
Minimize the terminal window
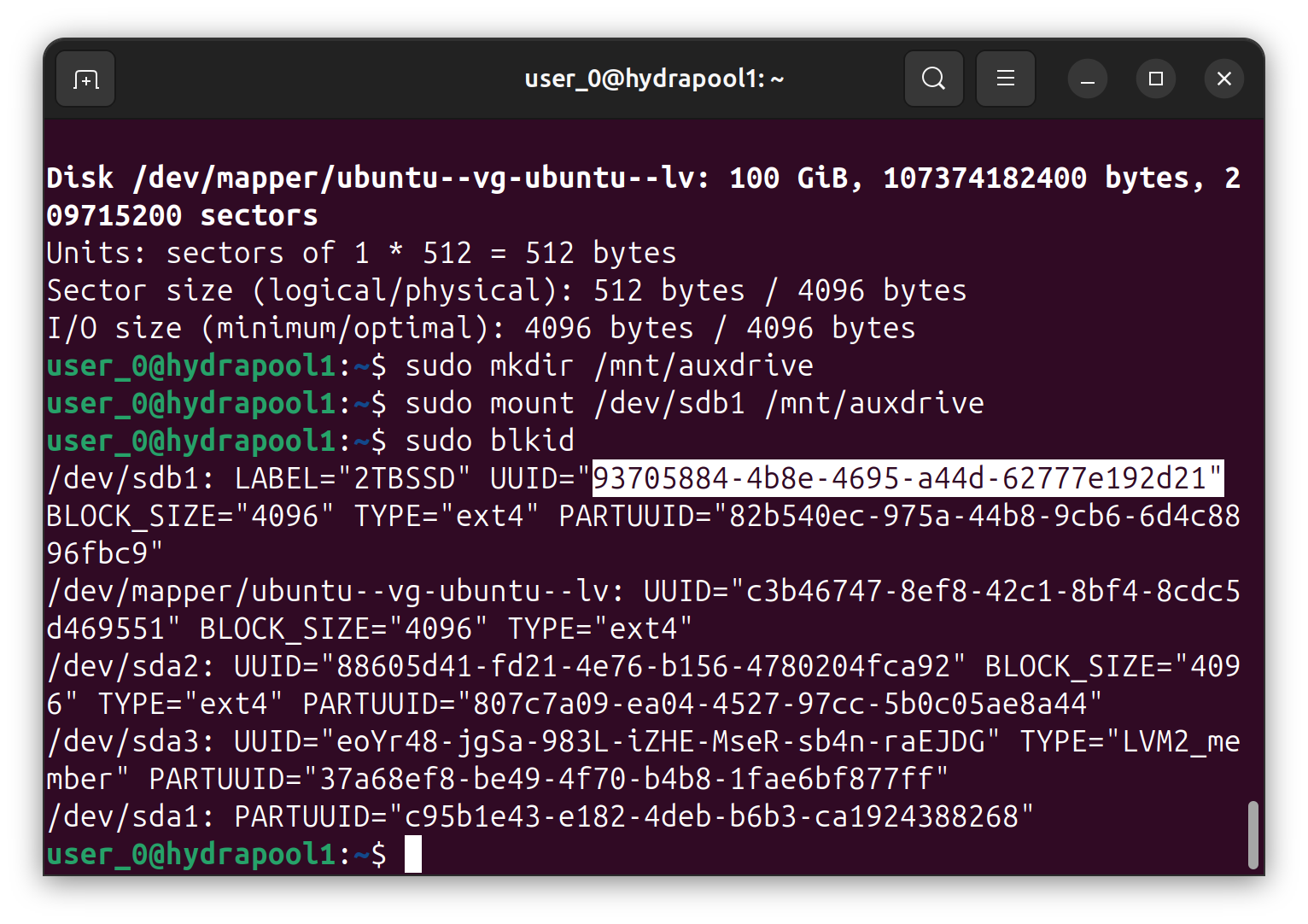pos(1087,79)
